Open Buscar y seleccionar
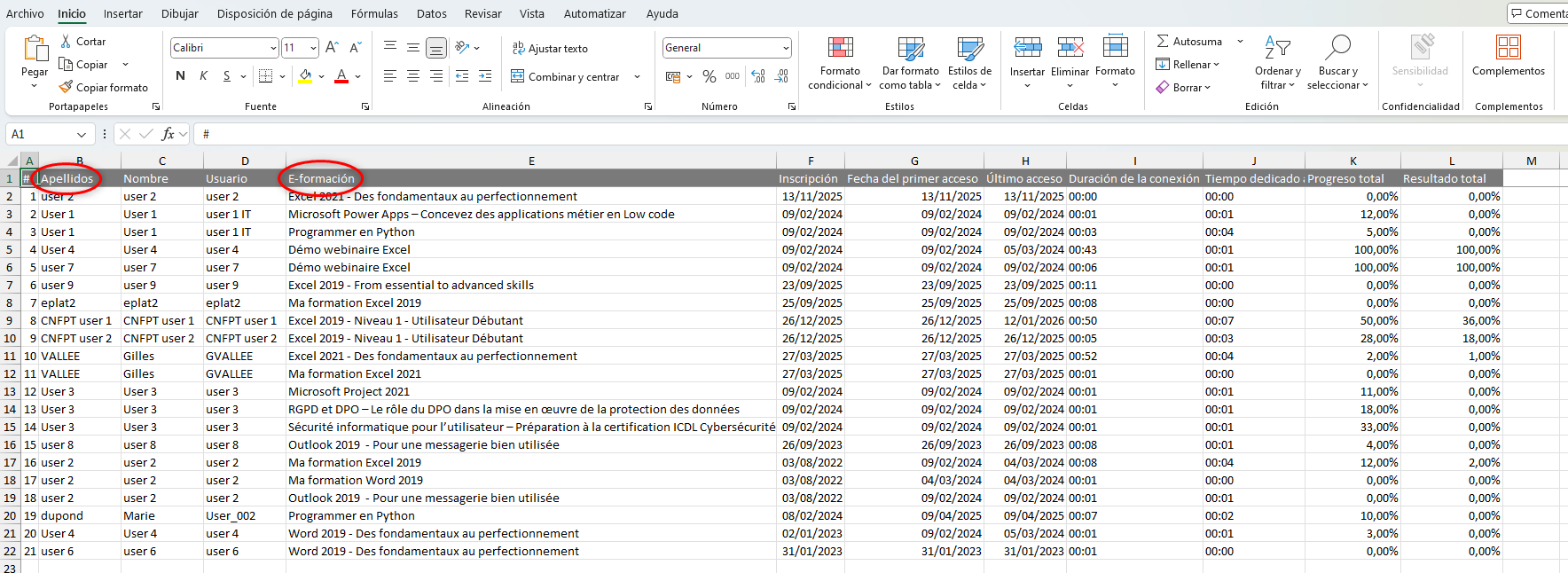This screenshot has width=1568, height=573. 1337,62
